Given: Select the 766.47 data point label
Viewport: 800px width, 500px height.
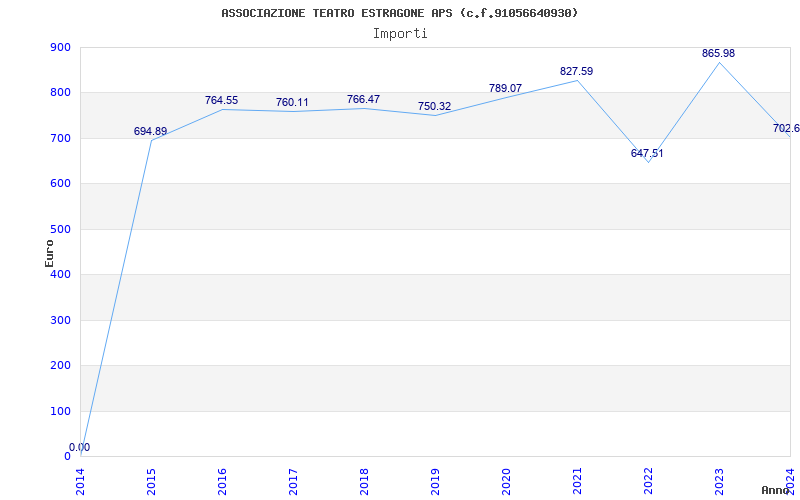Looking at the screenshot, I should [363, 99].
